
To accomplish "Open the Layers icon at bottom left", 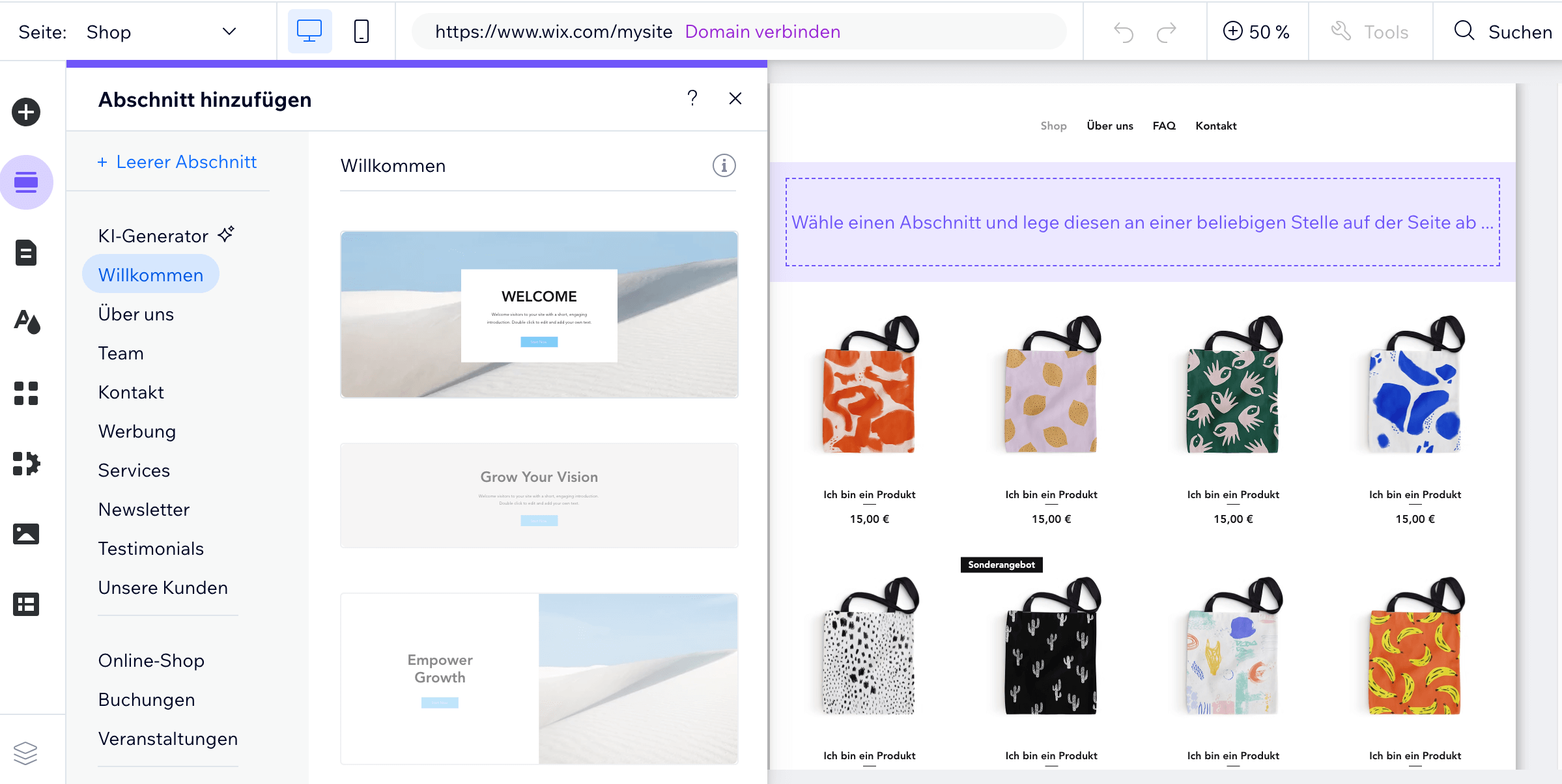I will pyautogui.click(x=25, y=753).
